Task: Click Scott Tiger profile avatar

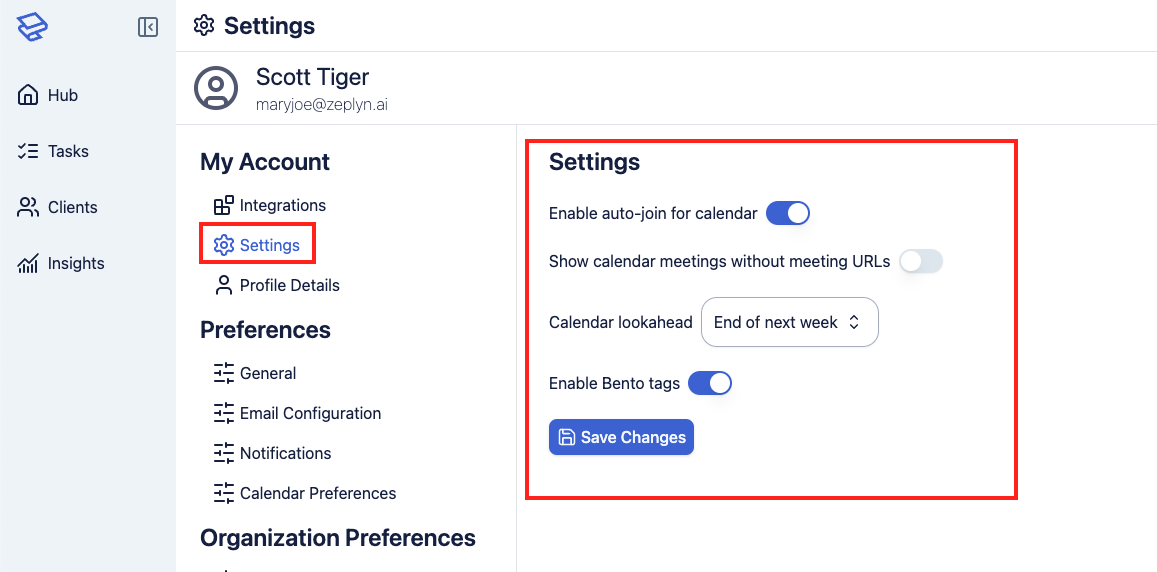Action: point(216,88)
